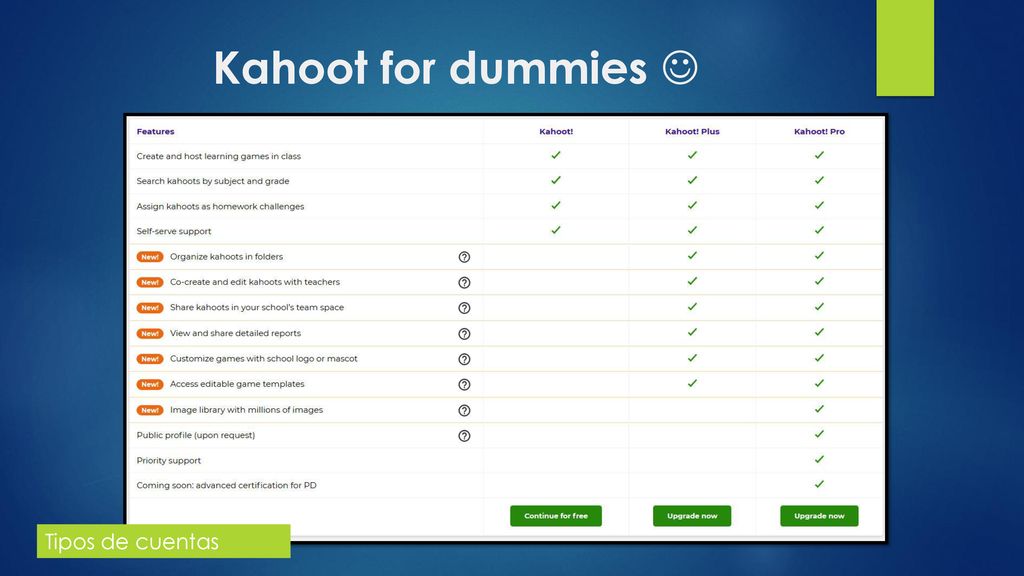1024x576 pixels.
Task: Open help icon for Access editable game templates
Action: pyautogui.click(x=464, y=385)
